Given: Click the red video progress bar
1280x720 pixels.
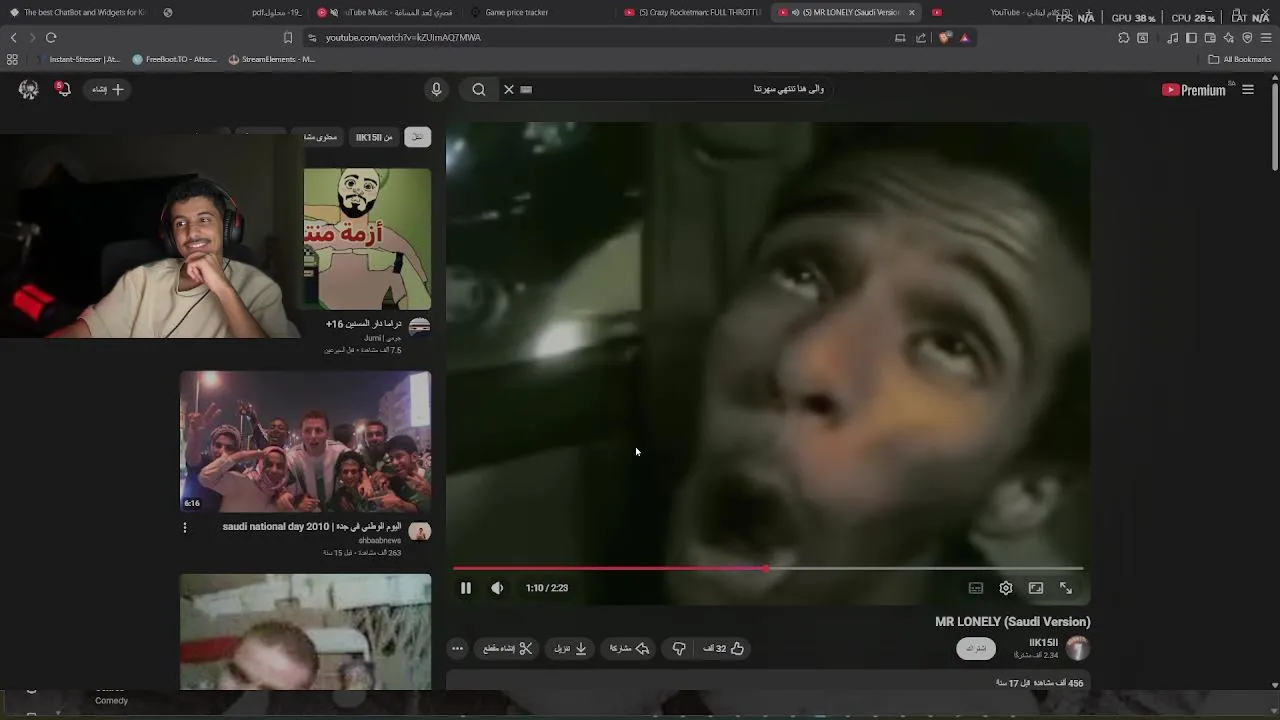Looking at the screenshot, I should click(x=767, y=568).
